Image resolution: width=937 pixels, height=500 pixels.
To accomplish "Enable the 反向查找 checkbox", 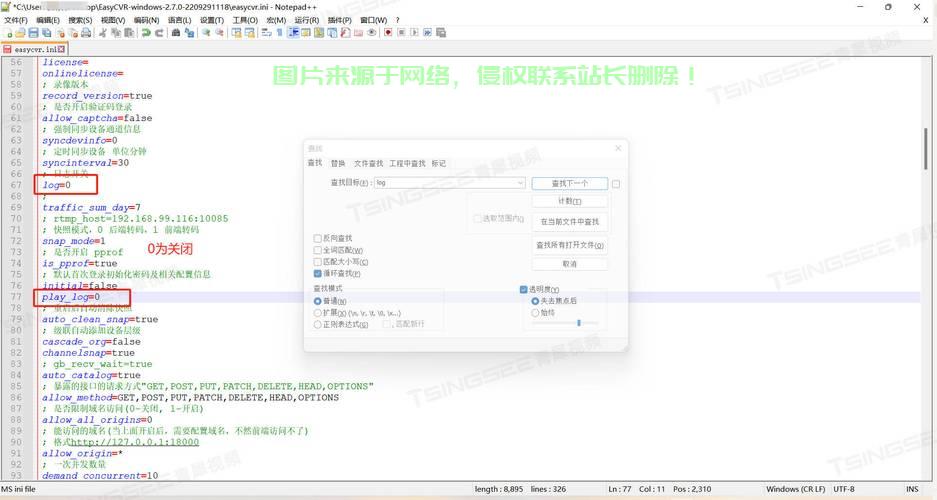I will pyautogui.click(x=318, y=238).
